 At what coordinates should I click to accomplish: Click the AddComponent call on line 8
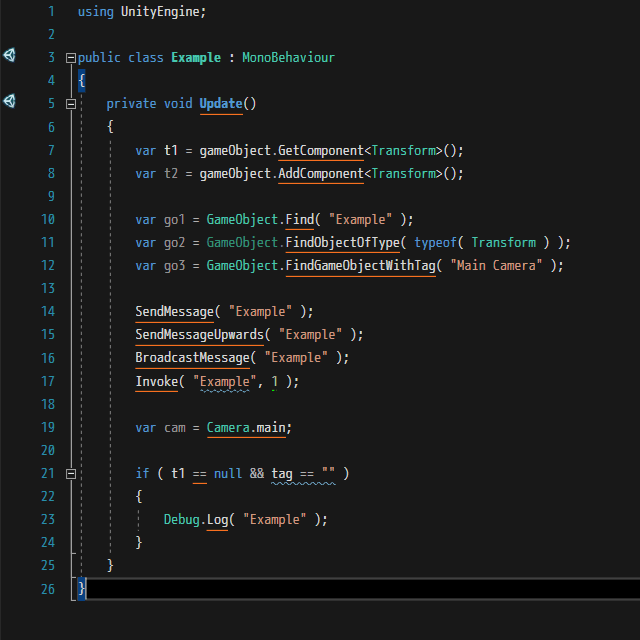[321, 174]
